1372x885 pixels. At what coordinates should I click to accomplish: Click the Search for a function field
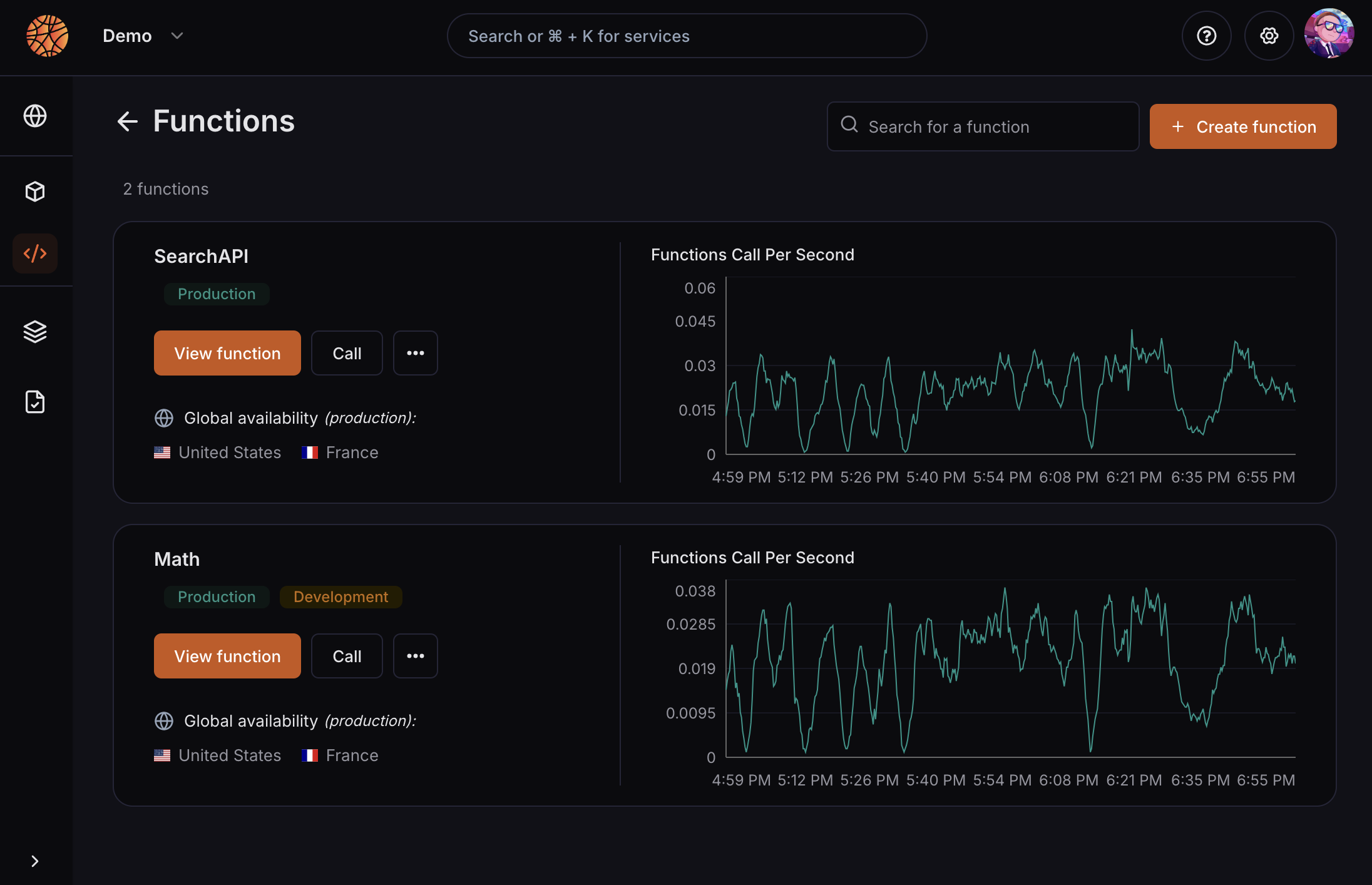click(x=983, y=126)
